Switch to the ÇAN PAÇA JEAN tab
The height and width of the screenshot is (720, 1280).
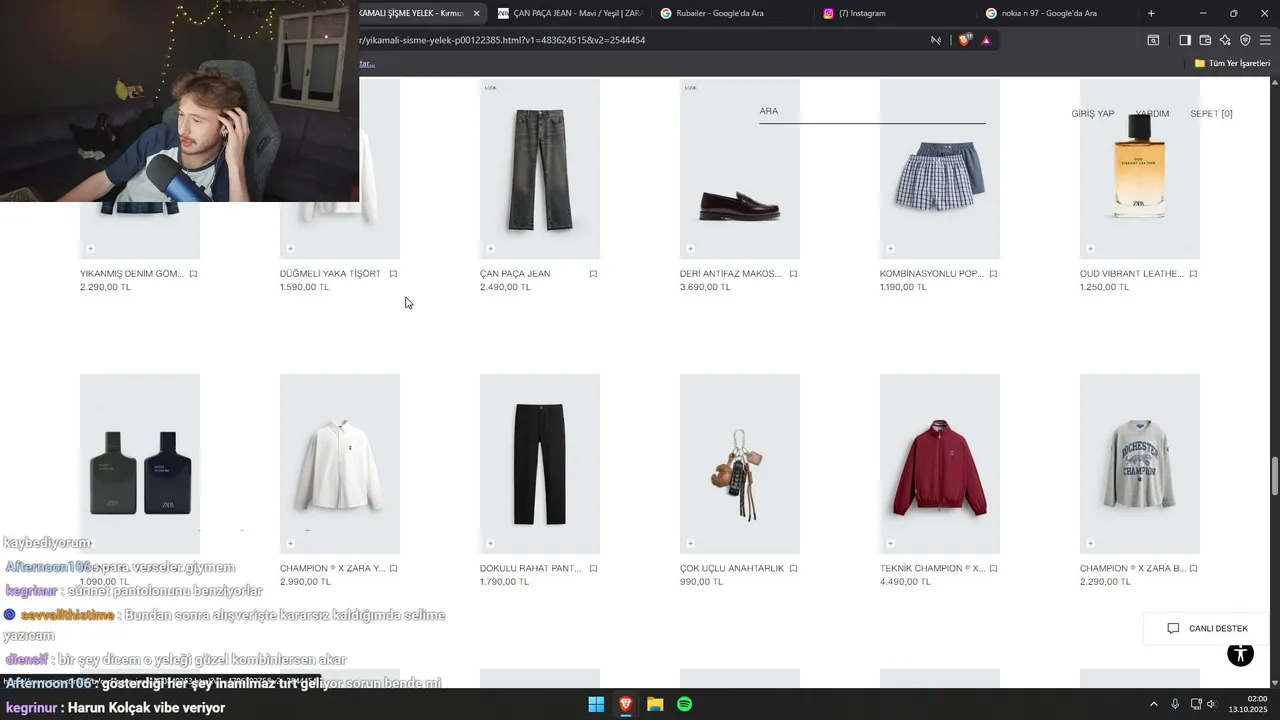570,13
